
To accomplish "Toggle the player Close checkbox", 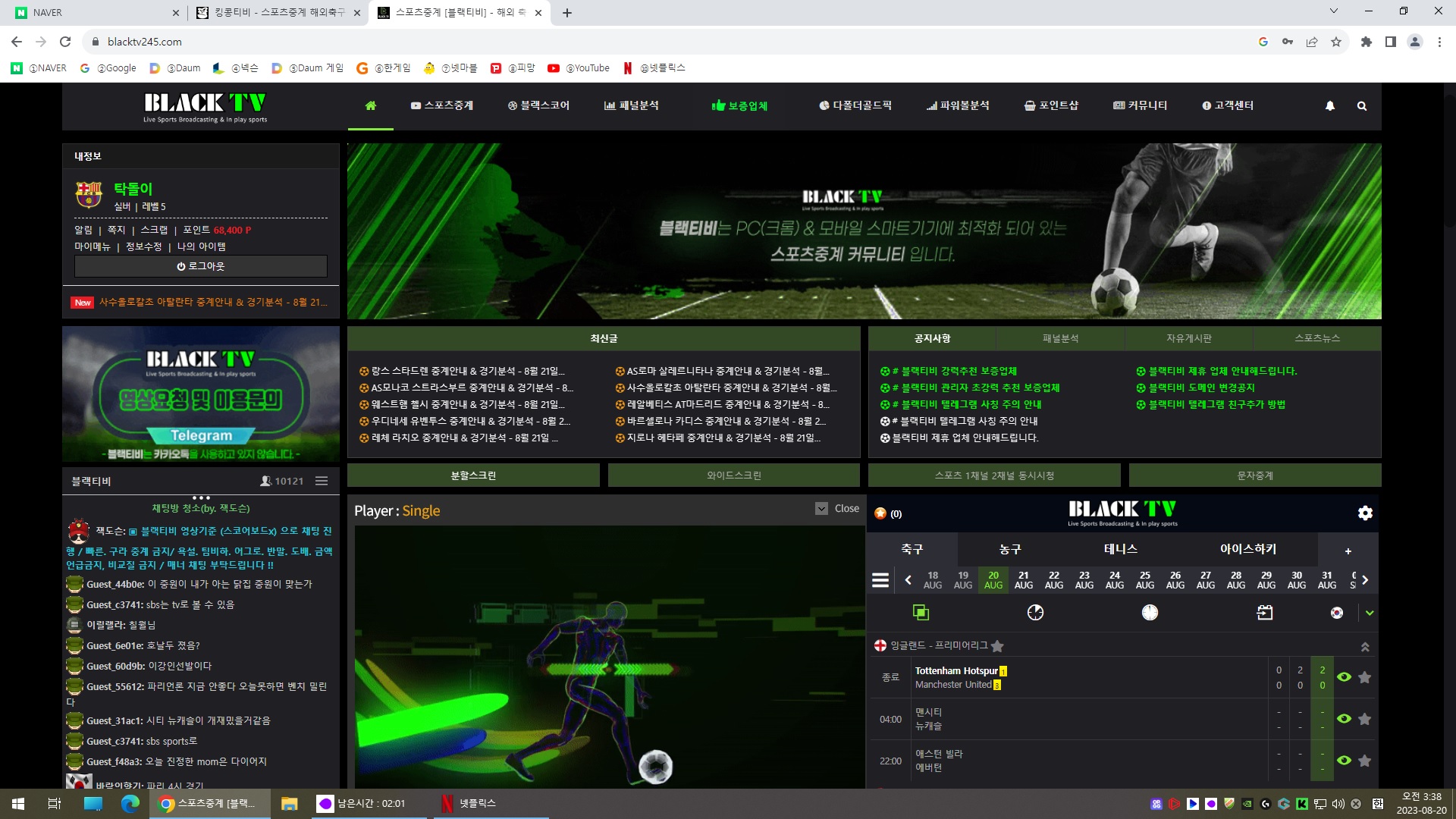I will tap(821, 509).
